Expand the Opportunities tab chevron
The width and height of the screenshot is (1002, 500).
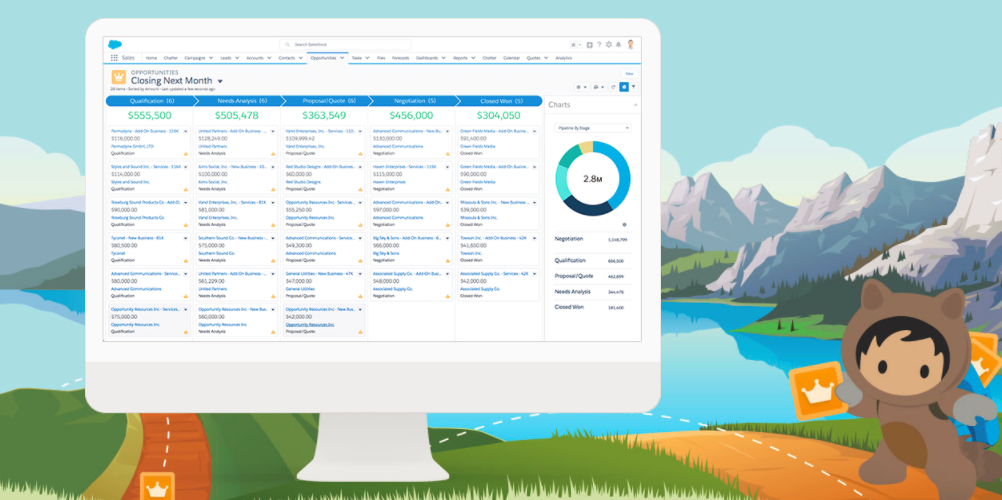point(342,58)
